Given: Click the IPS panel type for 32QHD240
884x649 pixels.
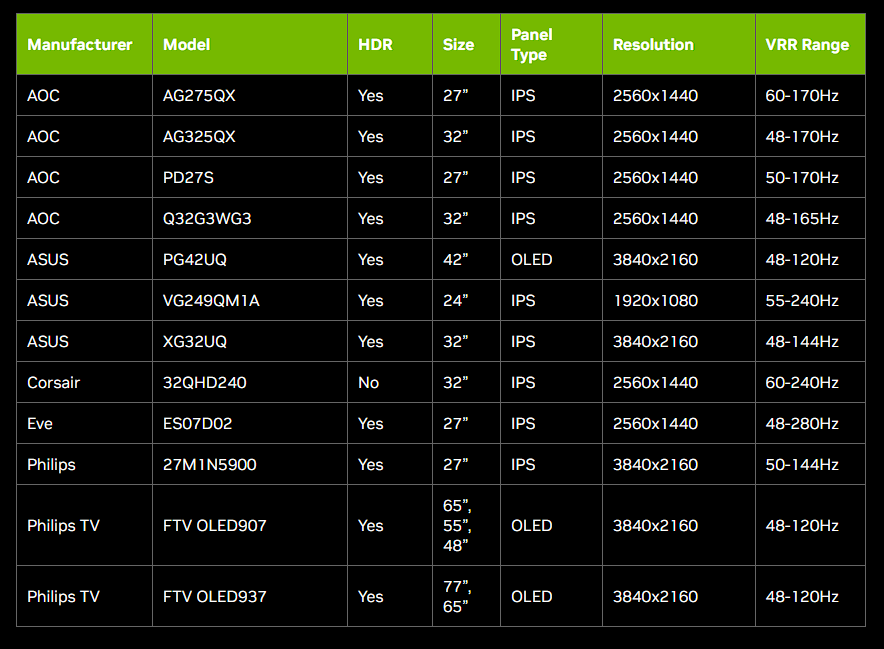Looking at the screenshot, I should click(551, 382).
